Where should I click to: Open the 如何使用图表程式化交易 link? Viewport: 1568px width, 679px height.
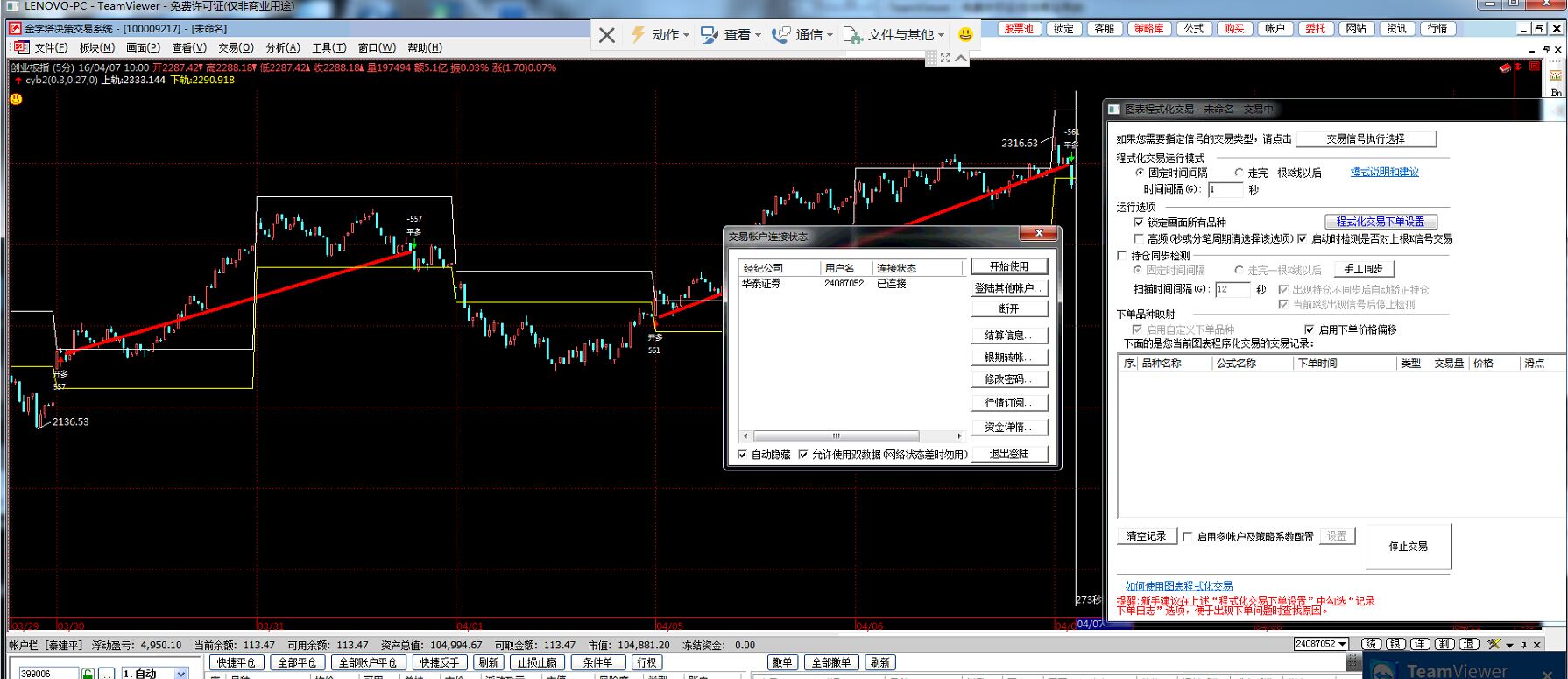click(x=1178, y=585)
